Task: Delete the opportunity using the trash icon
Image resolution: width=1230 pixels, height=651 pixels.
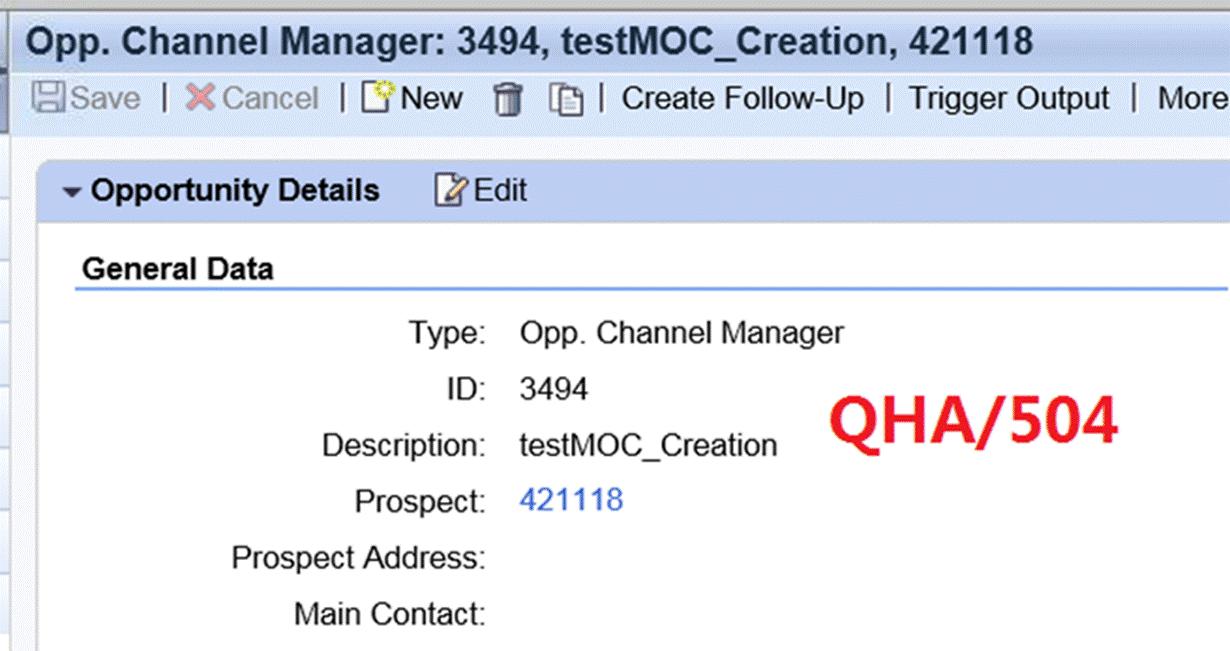Action: coord(508,98)
